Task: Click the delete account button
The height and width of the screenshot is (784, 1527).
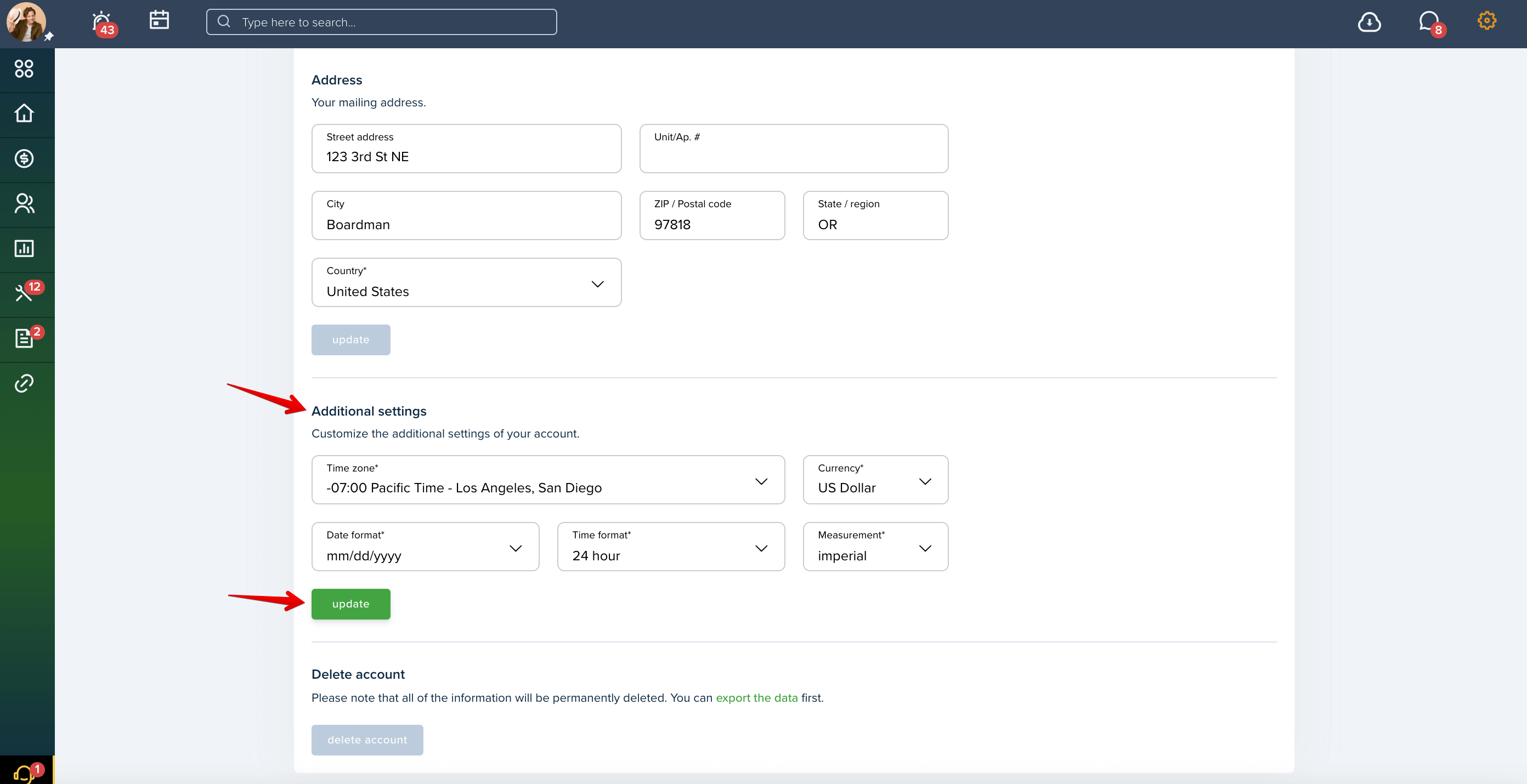Action: [x=367, y=740]
